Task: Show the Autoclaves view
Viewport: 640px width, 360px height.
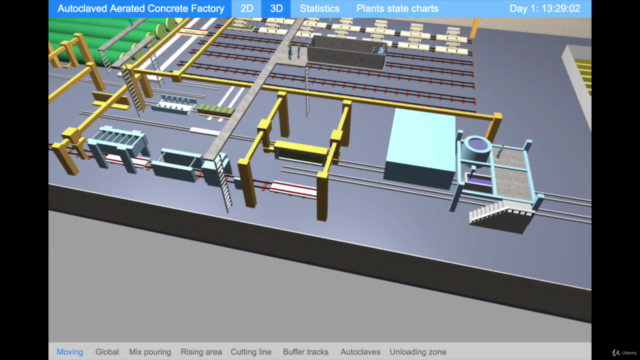Action: pos(360,352)
